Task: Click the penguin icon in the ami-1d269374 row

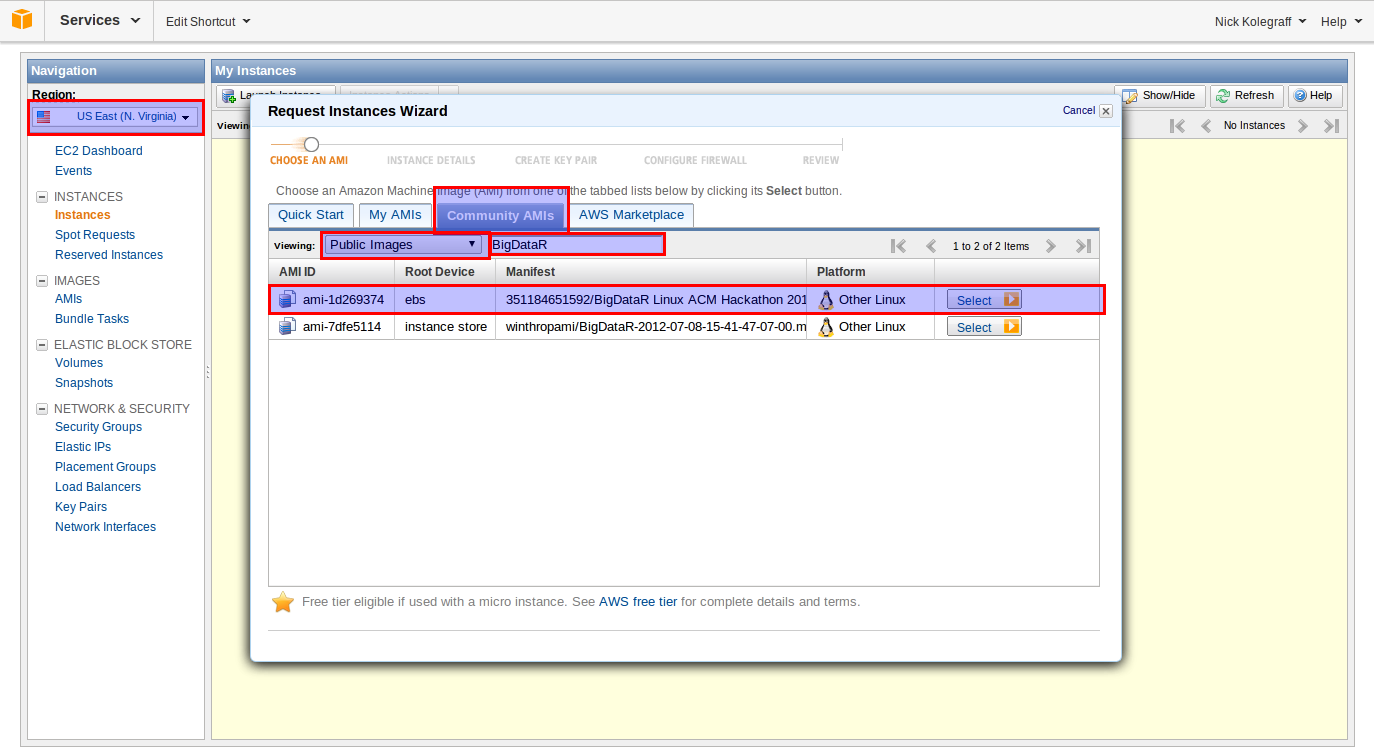Action: click(826, 299)
